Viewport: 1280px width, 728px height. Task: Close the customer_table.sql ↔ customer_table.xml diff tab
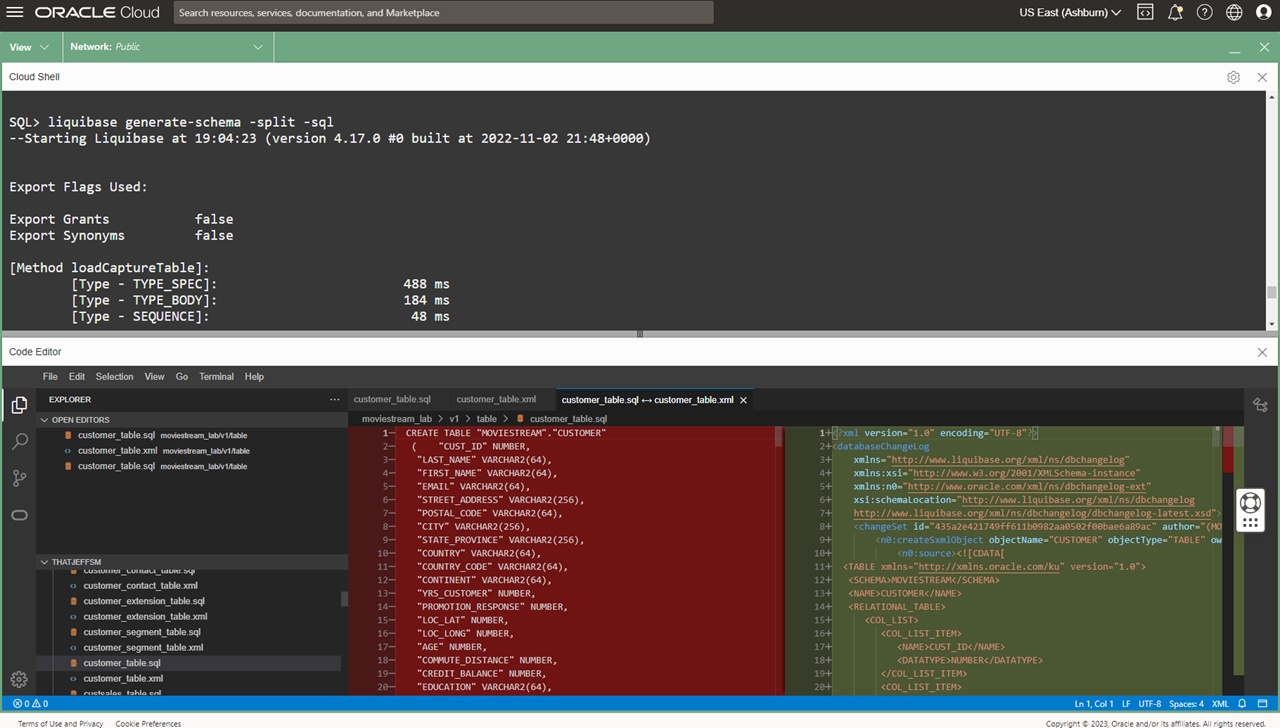click(743, 400)
